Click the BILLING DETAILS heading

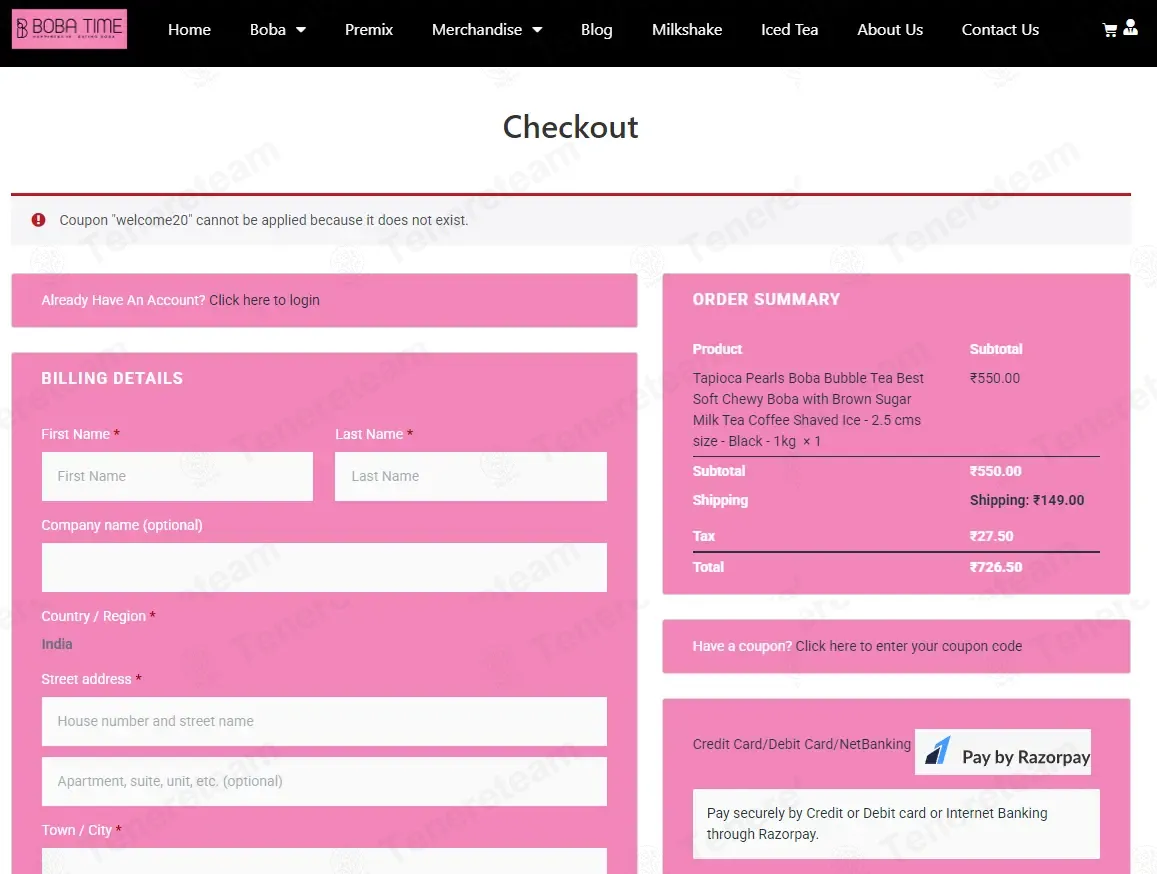[112, 379]
